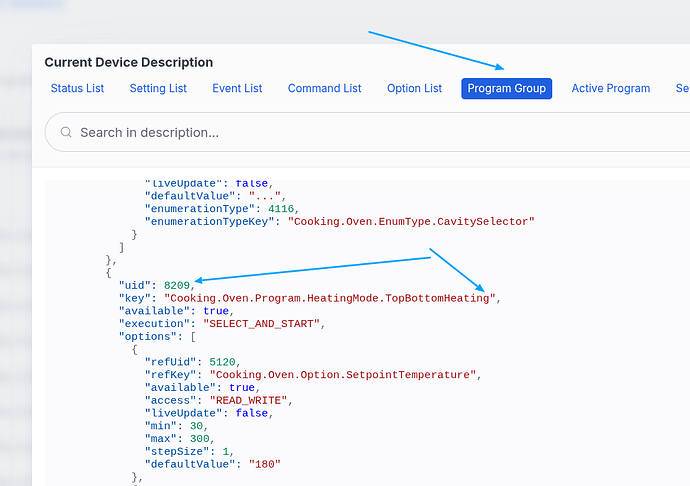This screenshot has height=486, width=690.
Task: Open the Event List tab
Action: 237,88
